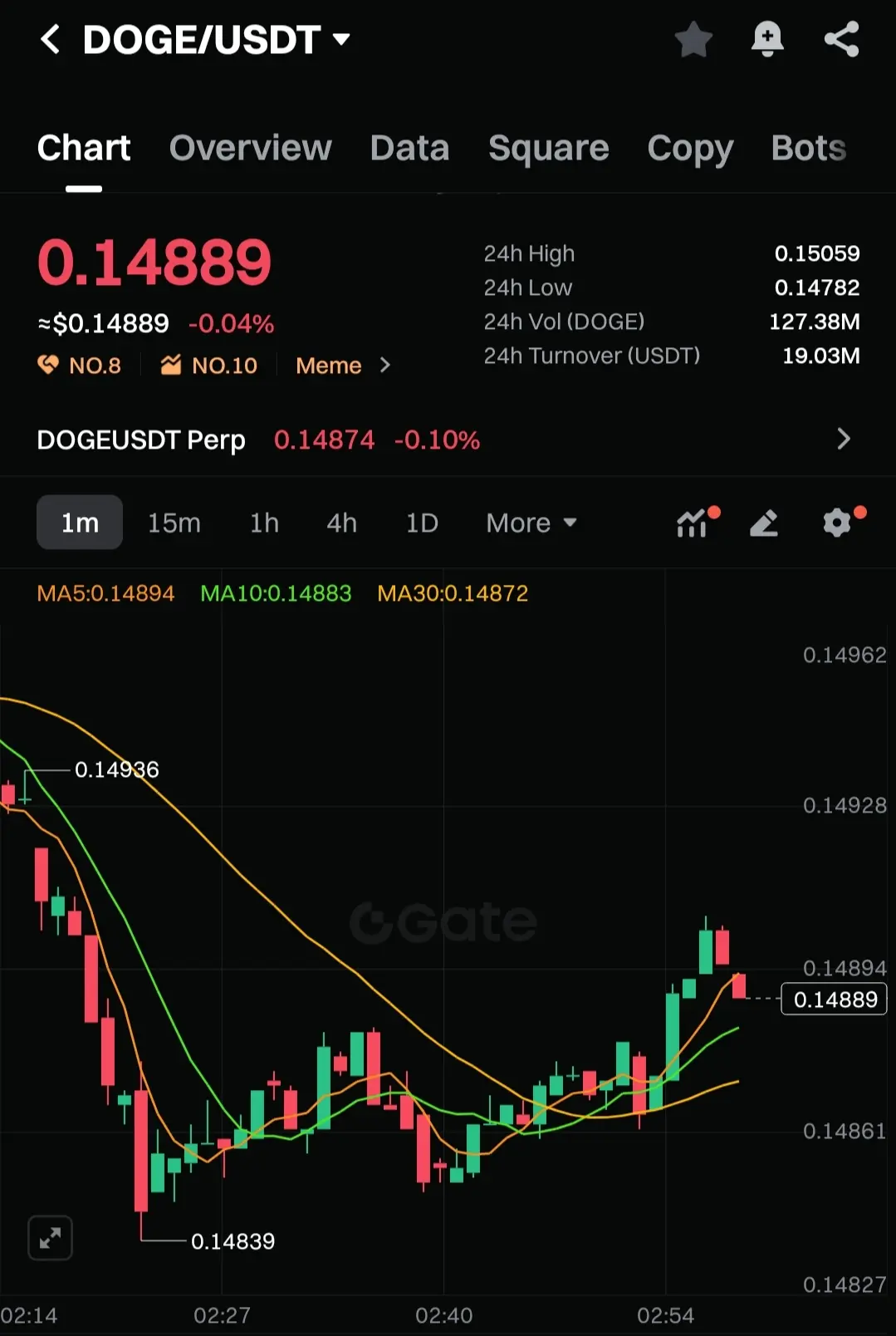The image size is (896, 1336).
Task: Select the 1m timeframe
Action: coord(80,523)
